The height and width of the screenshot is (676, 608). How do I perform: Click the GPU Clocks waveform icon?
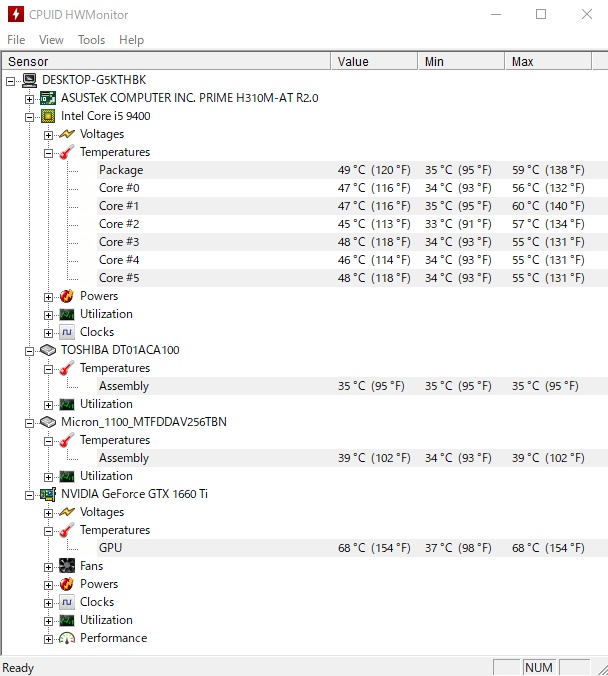[67, 602]
